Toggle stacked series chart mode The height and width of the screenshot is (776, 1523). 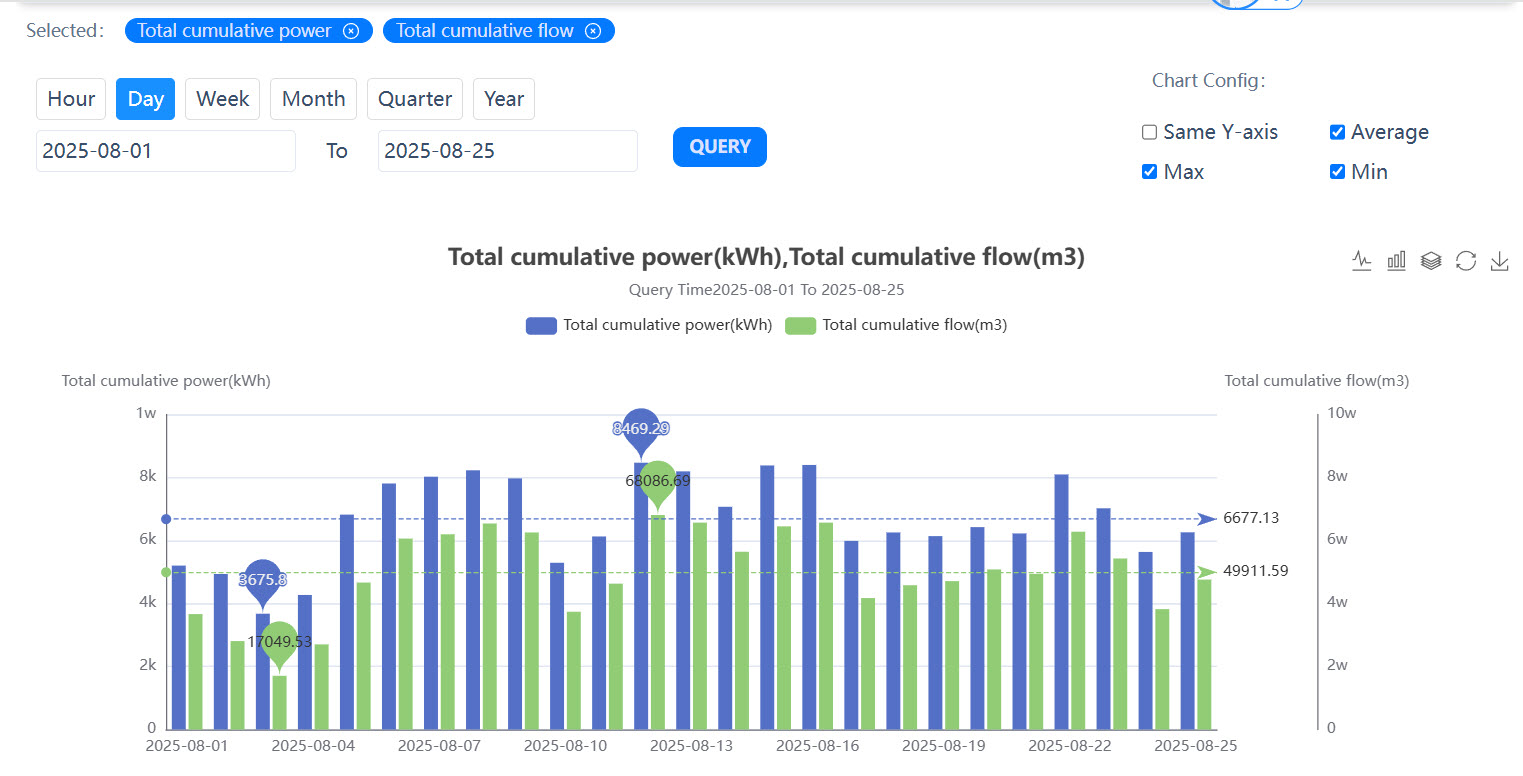coord(1431,261)
